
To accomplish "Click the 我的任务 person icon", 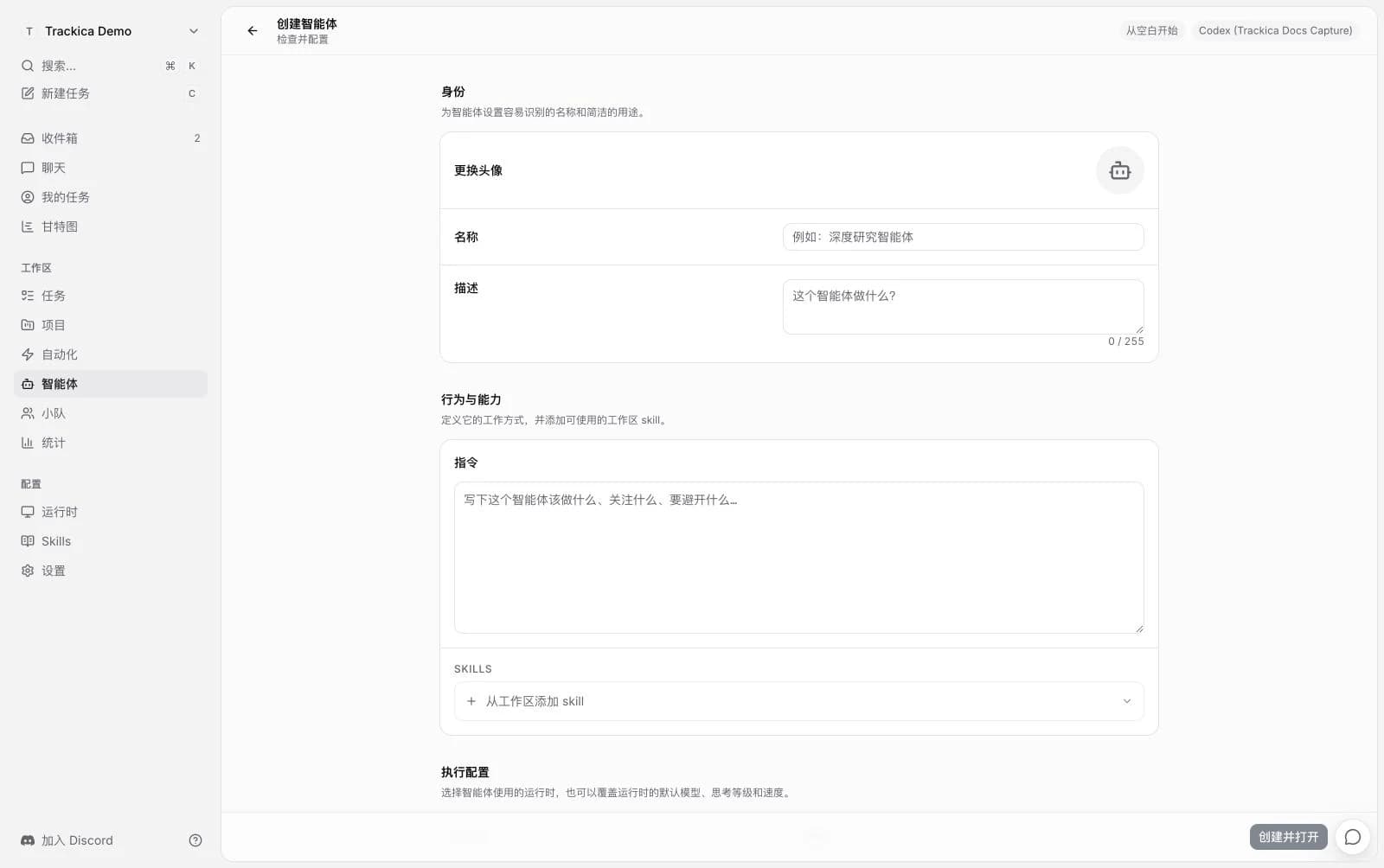I will click(28, 197).
